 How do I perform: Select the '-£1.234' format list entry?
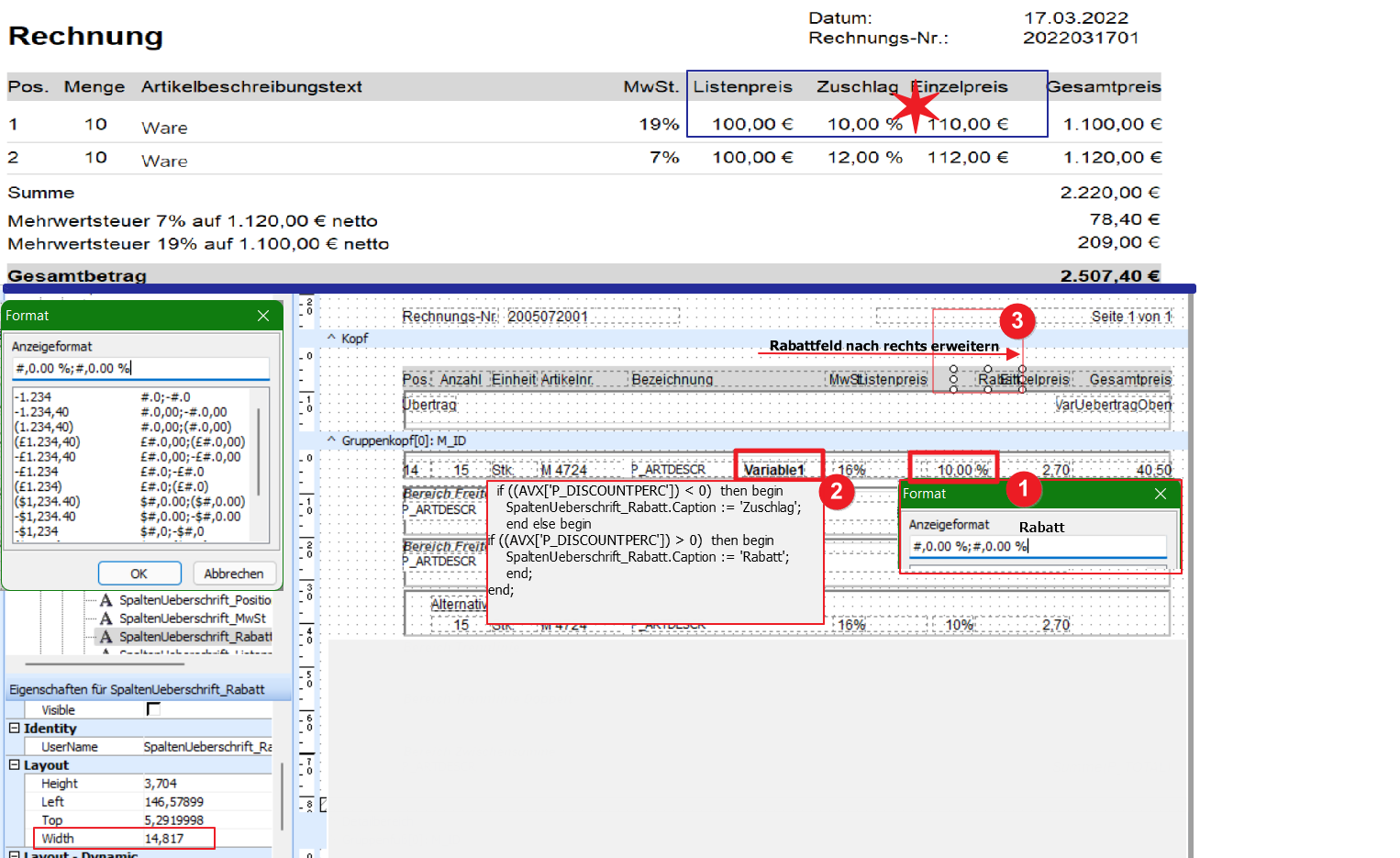coord(37,472)
